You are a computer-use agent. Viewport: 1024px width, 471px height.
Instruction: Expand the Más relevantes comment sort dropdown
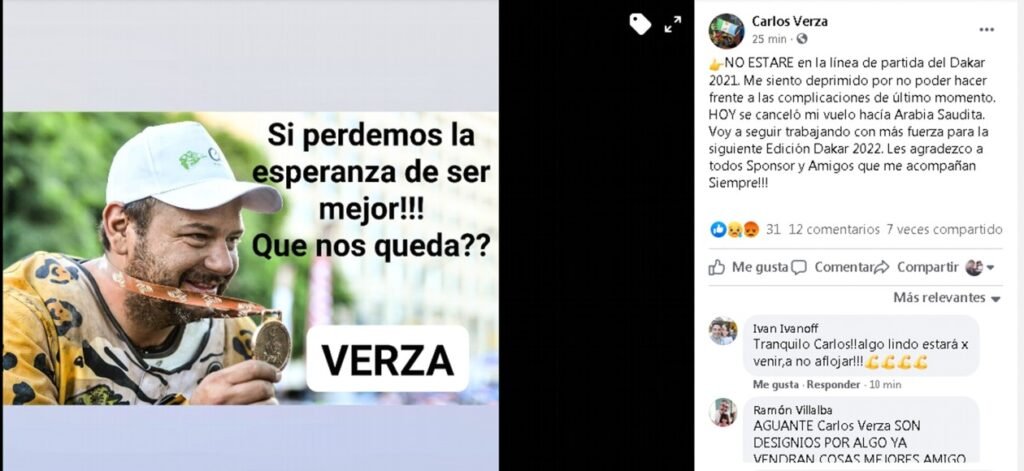click(x=946, y=298)
